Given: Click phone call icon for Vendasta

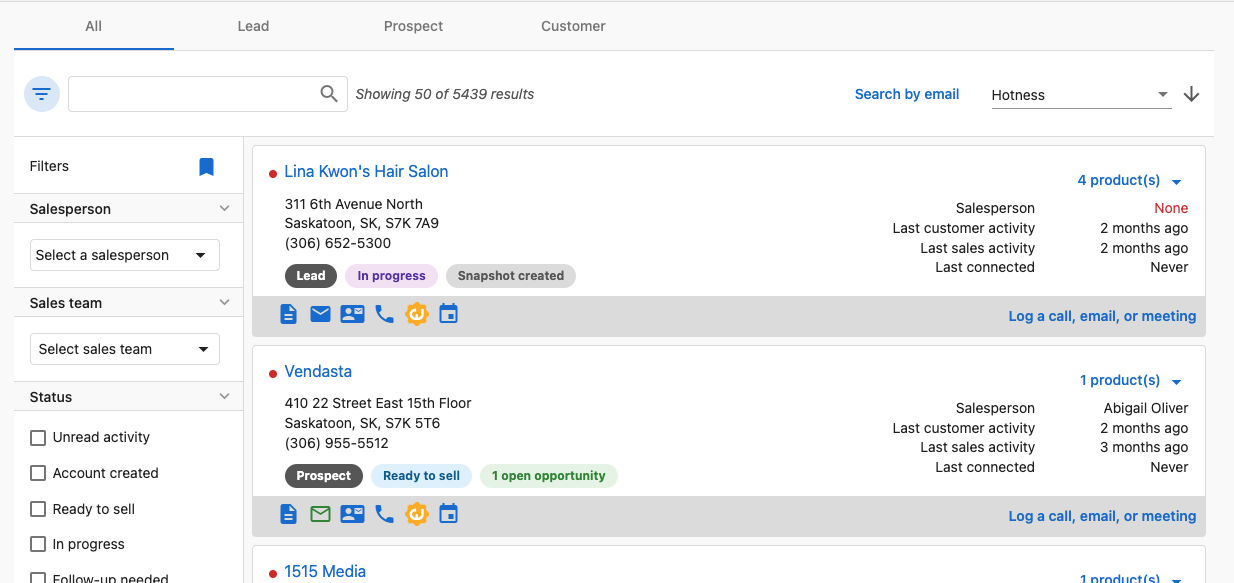Looking at the screenshot, I should point(384,515).
